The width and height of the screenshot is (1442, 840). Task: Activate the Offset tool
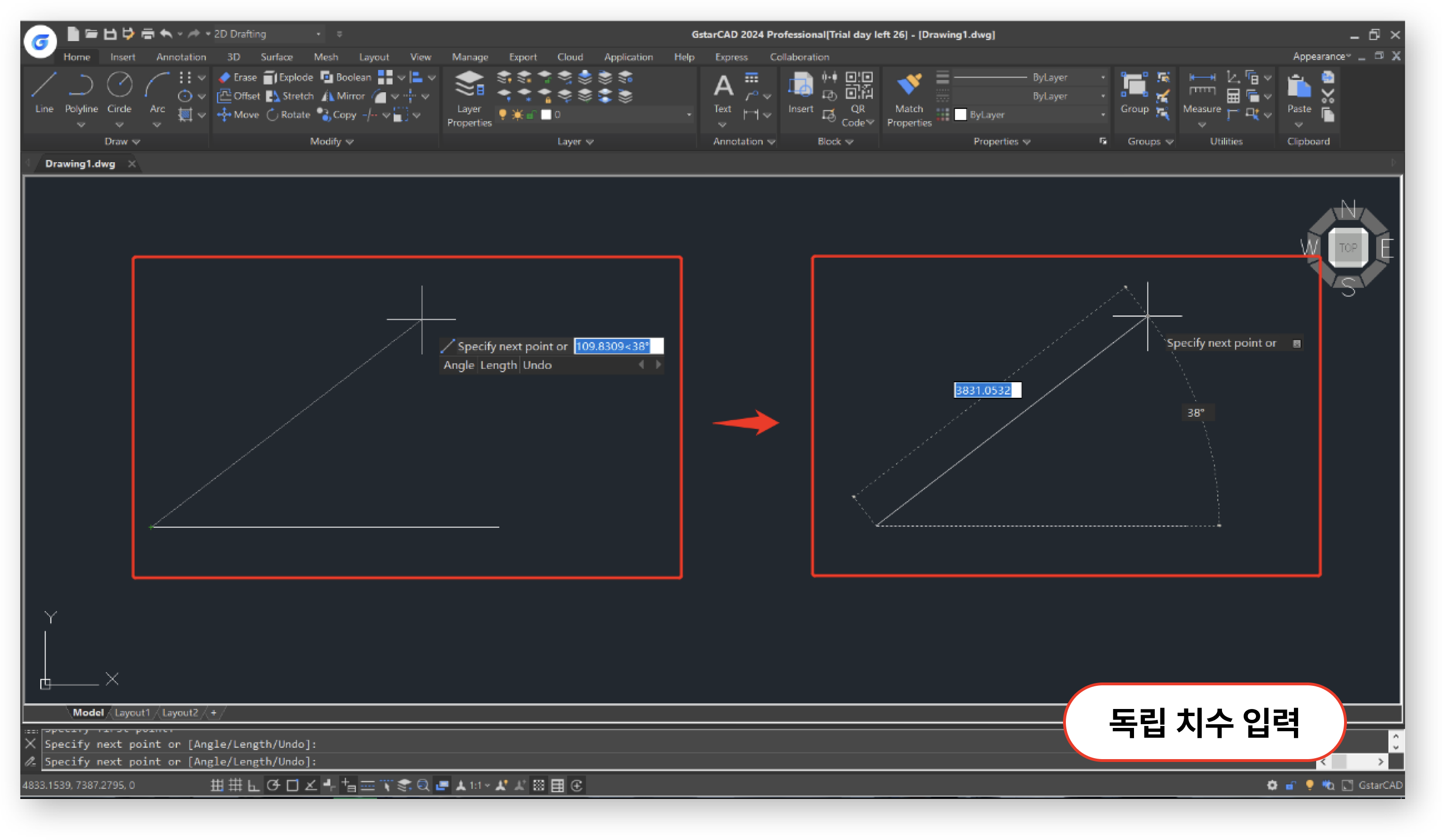(x=238, y=96)
